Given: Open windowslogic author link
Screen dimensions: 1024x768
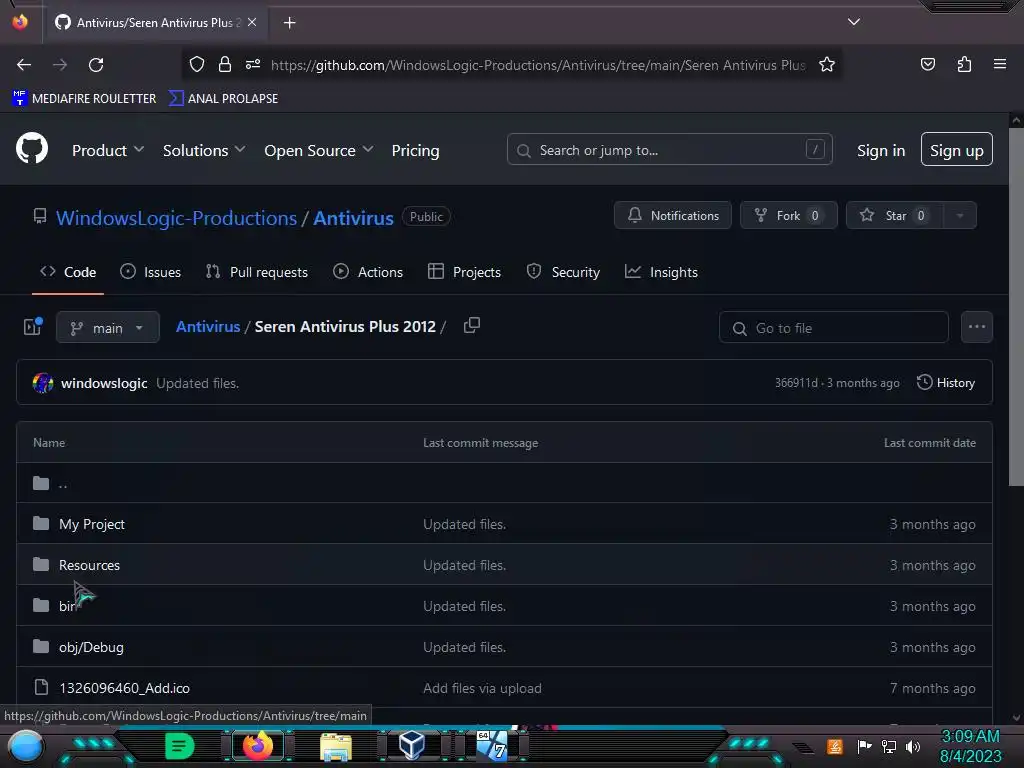Looking at the screenshot, I should 104,383.
